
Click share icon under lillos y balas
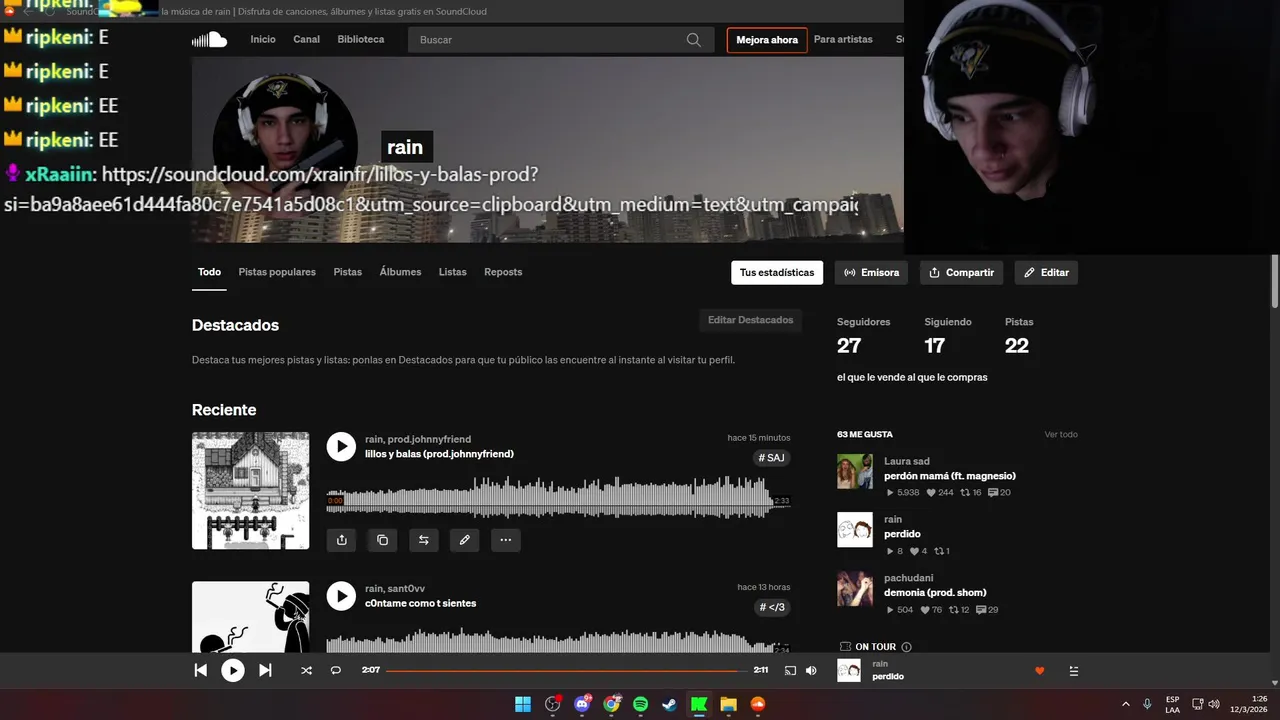coord(341,540)
